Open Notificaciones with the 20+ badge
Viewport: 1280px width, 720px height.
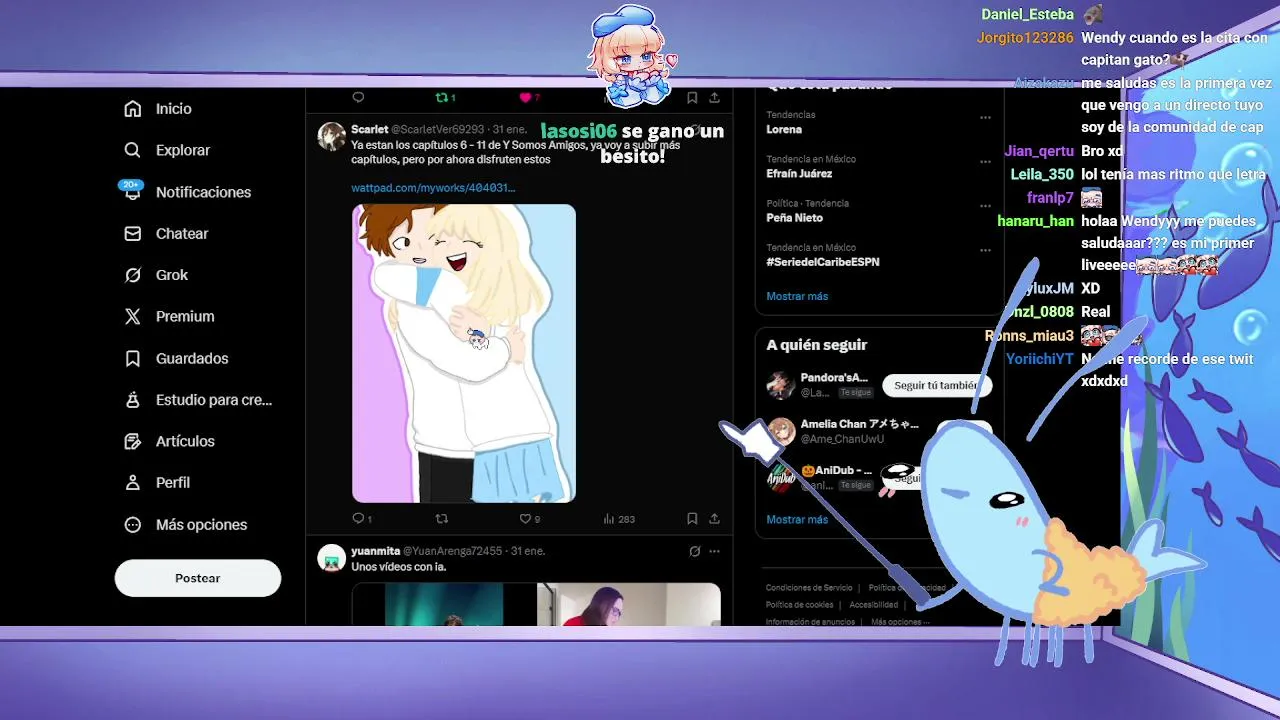pos(186,192)
